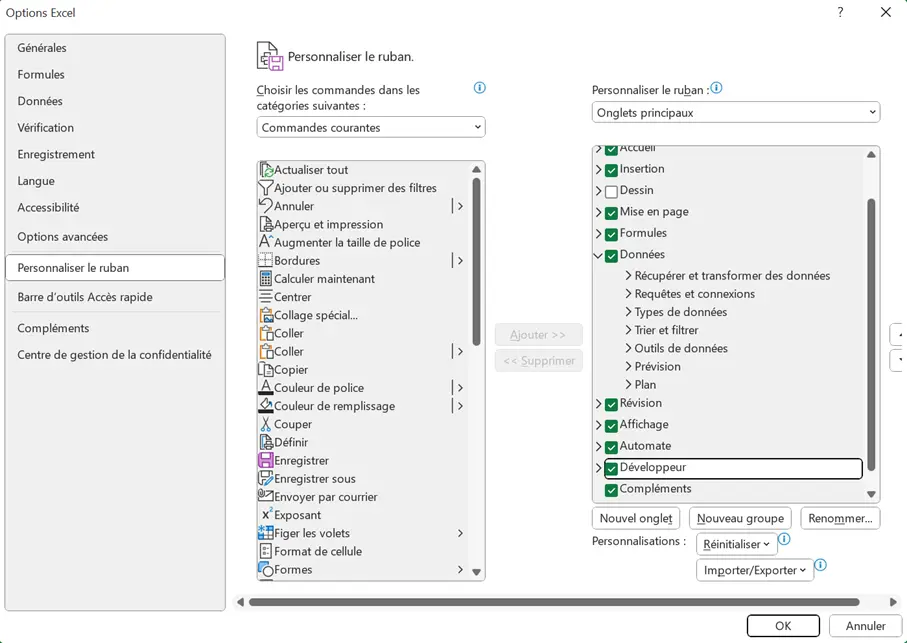907x643 pixels.
Task: Click the Renommer button
Action: [x=840, y=518]
